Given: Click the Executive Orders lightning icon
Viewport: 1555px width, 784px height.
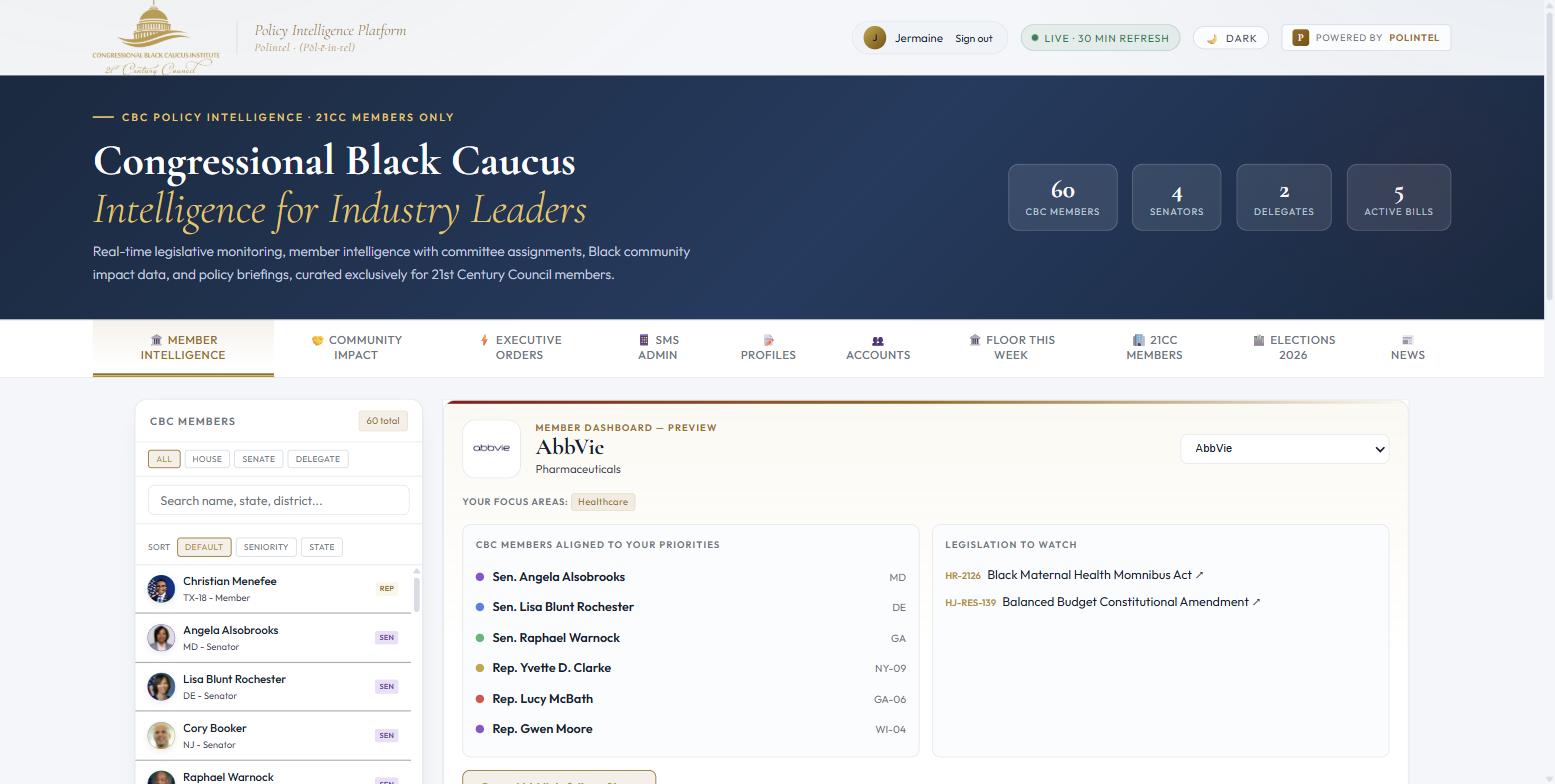Looking at the screenshot, I should tap(484, 340).
